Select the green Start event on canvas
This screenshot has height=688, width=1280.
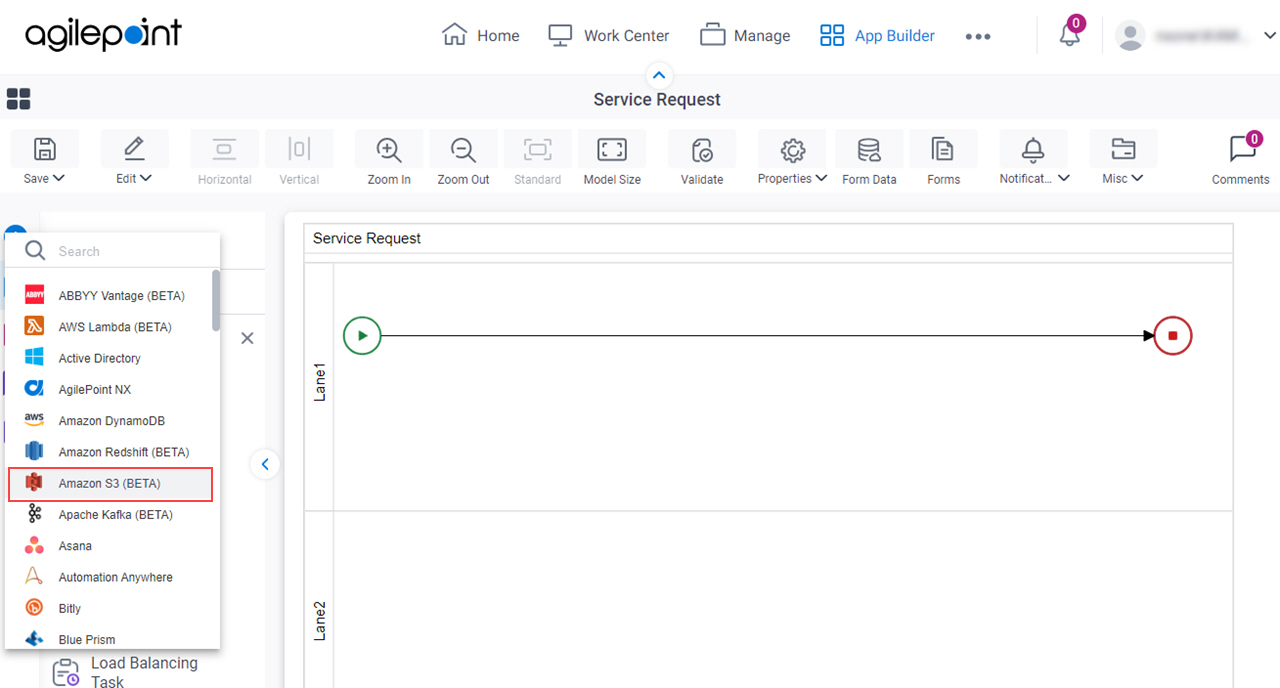click(362, 336)
